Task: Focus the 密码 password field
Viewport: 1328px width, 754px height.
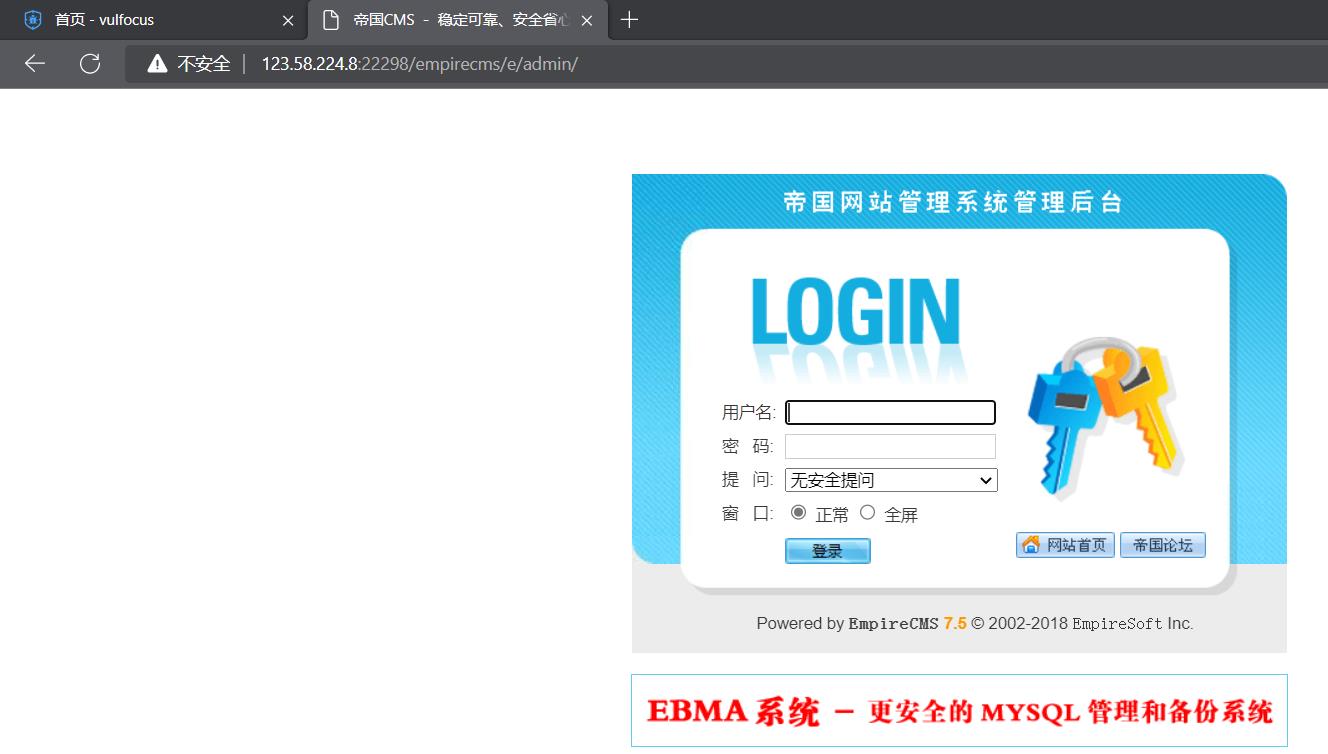Action: coord(890,446)
